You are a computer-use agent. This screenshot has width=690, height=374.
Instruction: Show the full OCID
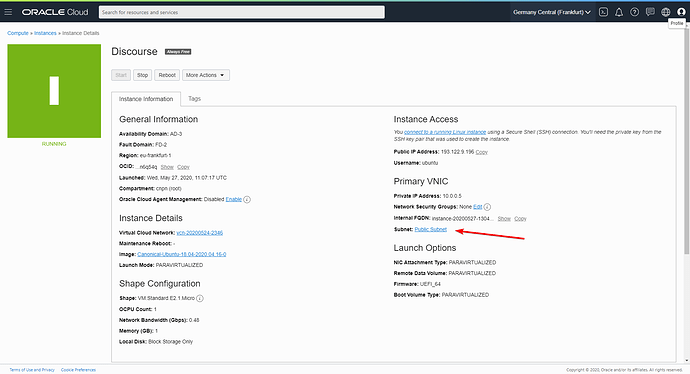(167, 167)
